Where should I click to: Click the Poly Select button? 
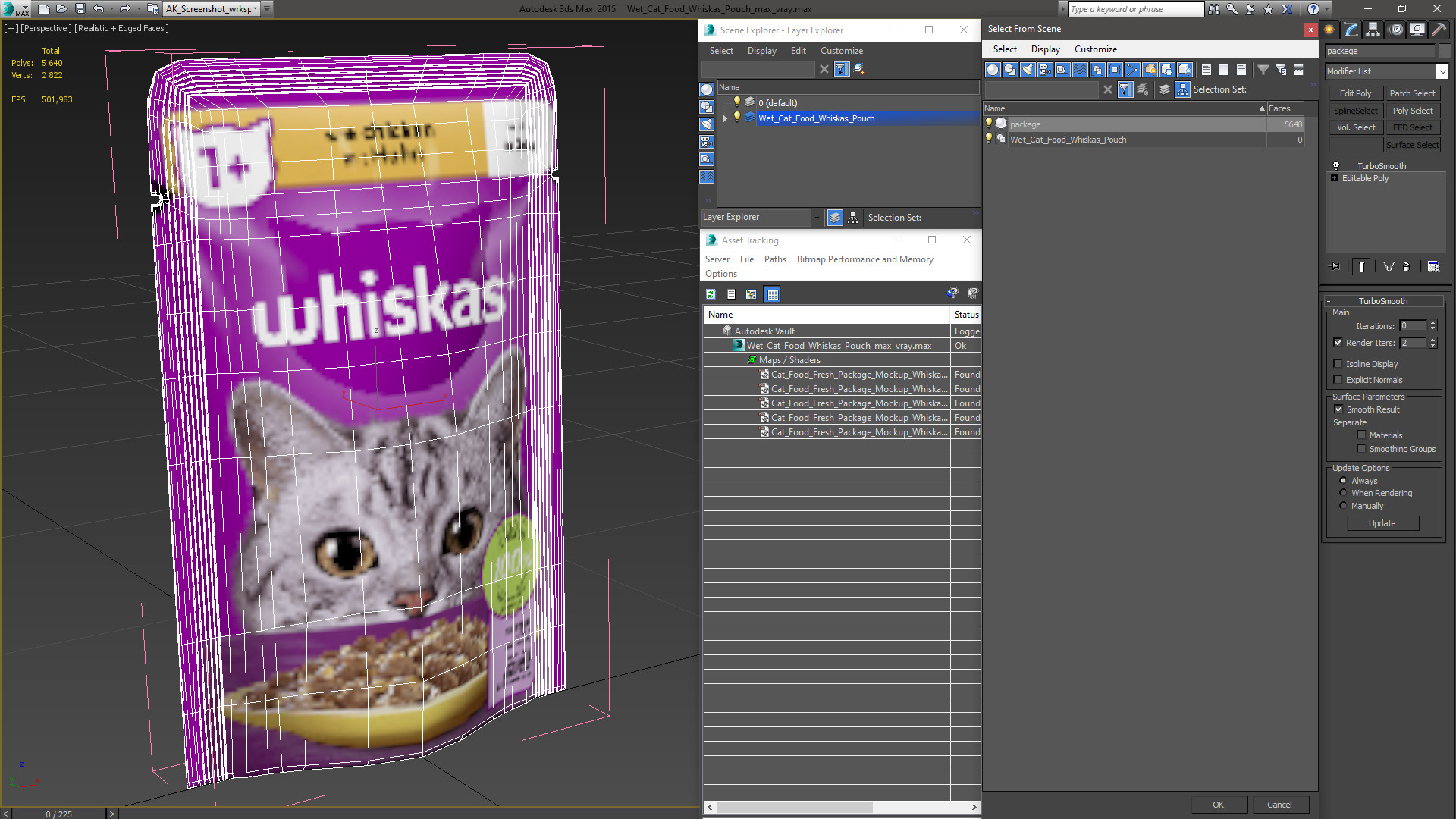(1412, 111)
